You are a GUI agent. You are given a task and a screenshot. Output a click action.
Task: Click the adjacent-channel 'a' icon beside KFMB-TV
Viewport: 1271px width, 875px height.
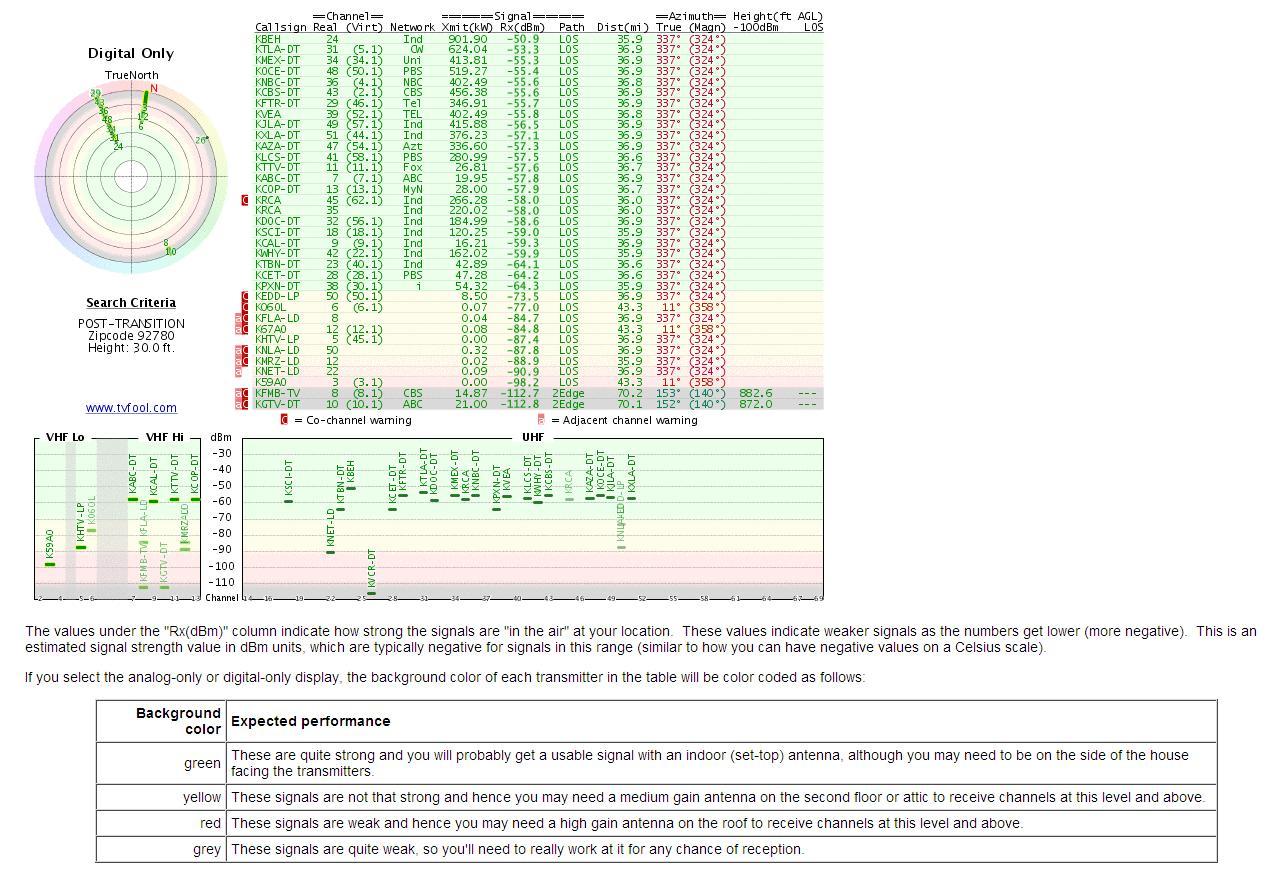[239, 394]
